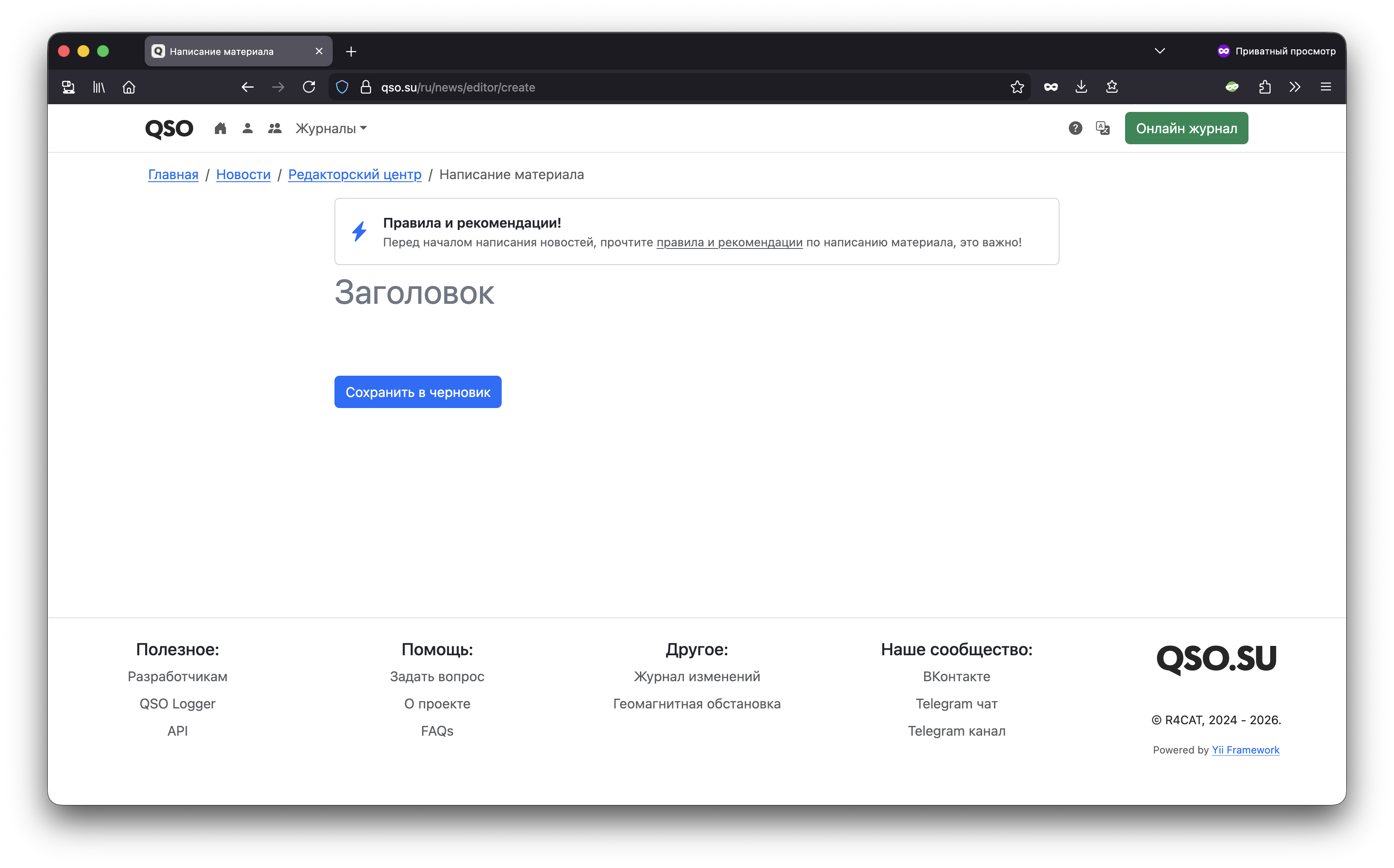Click the Сохранить в черновик button
The height and width of the screenshot is (868, 1394).
[417, 392]
